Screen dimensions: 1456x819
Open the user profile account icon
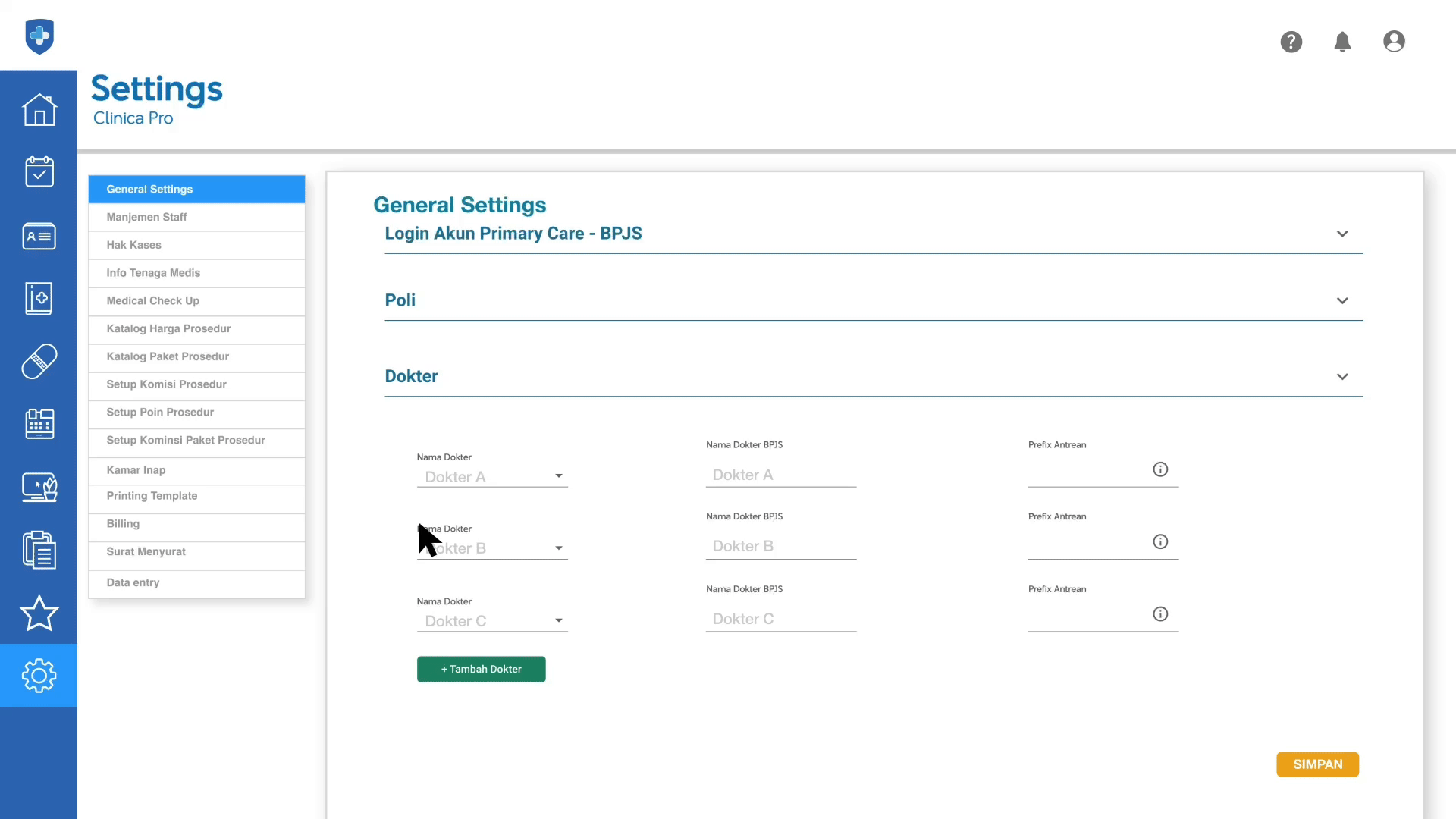1394,42
